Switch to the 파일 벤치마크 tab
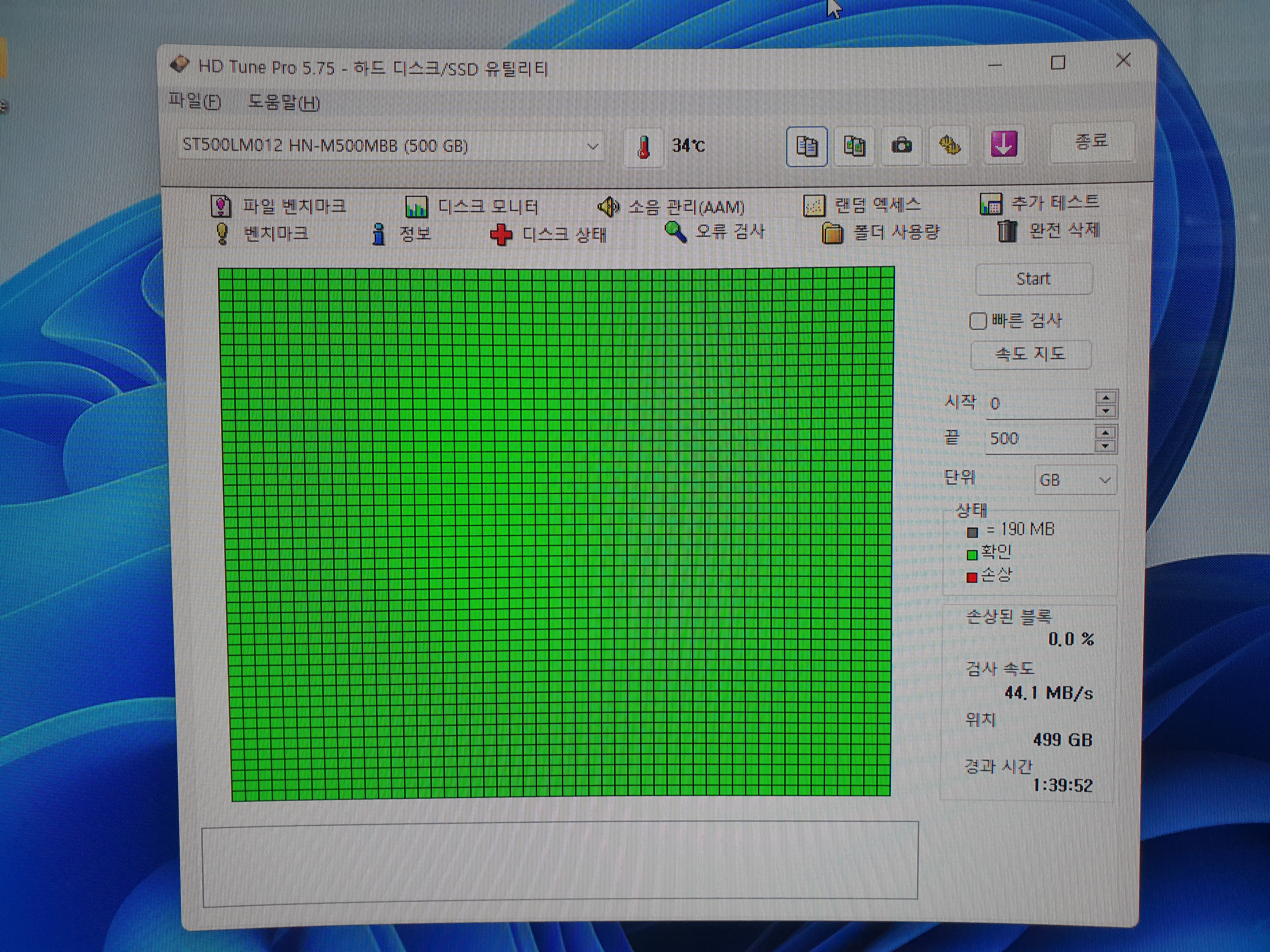Viewport: 1270px width, 952px height. pyautogui.click(x=278, y=206)
